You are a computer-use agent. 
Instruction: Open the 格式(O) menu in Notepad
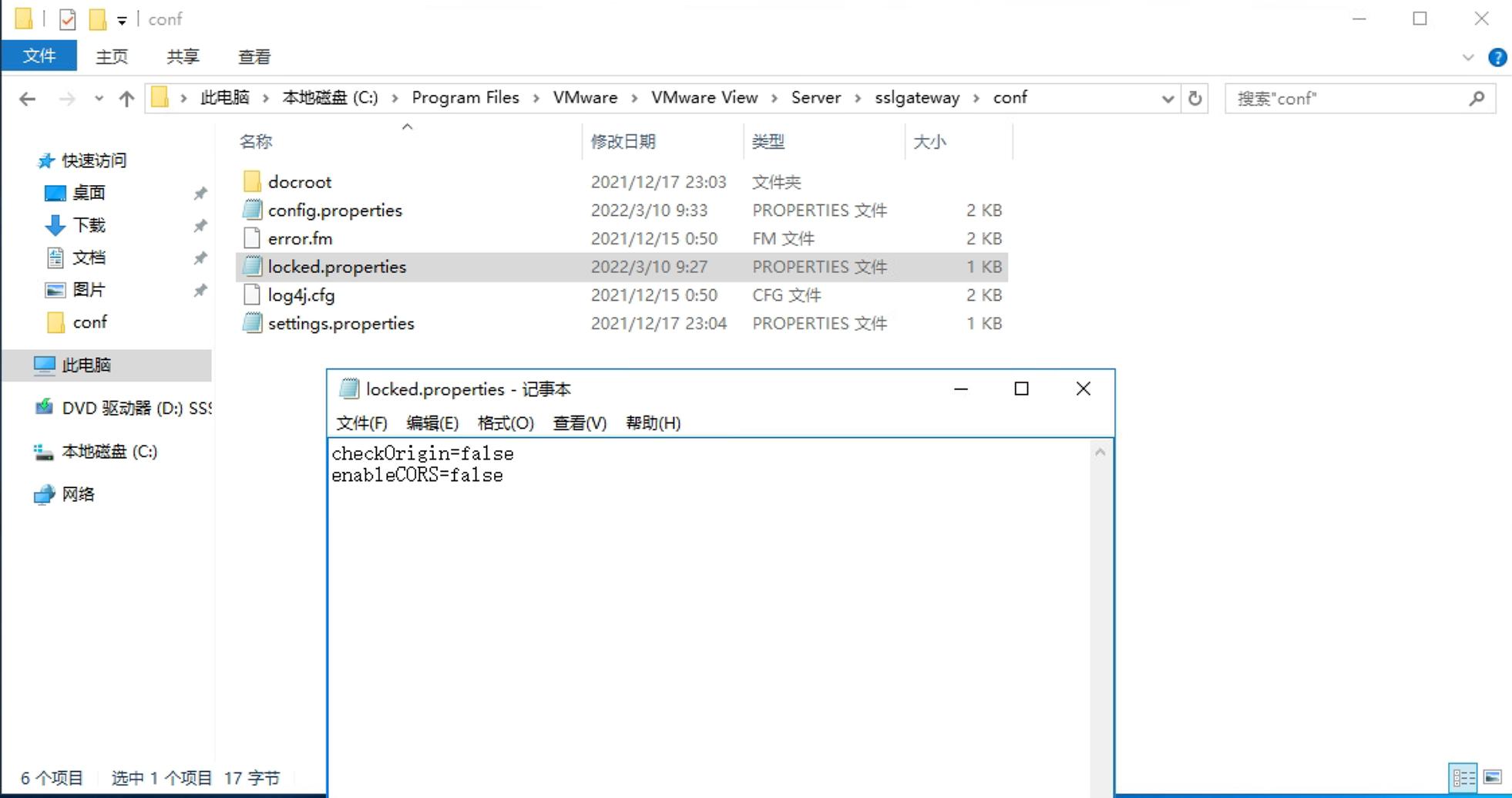505,423
